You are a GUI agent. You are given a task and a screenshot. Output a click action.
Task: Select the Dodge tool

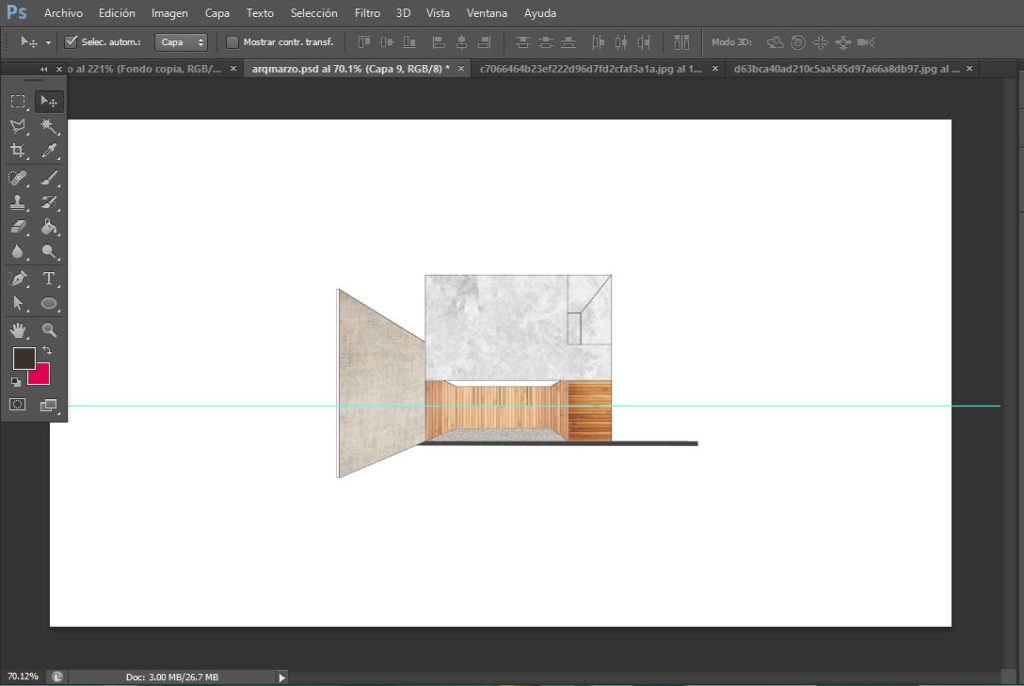point(49,252)
